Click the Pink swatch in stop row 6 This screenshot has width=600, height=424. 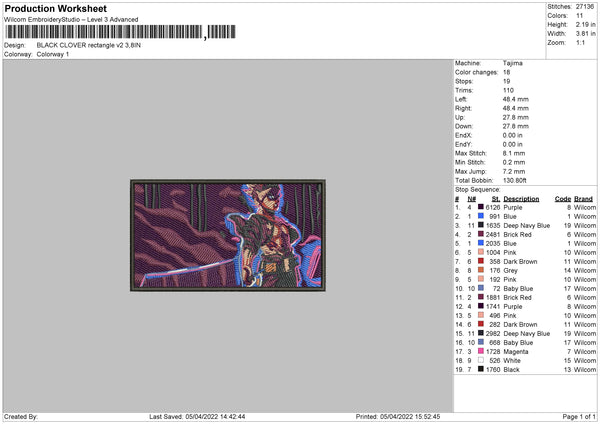coord(481,252)
